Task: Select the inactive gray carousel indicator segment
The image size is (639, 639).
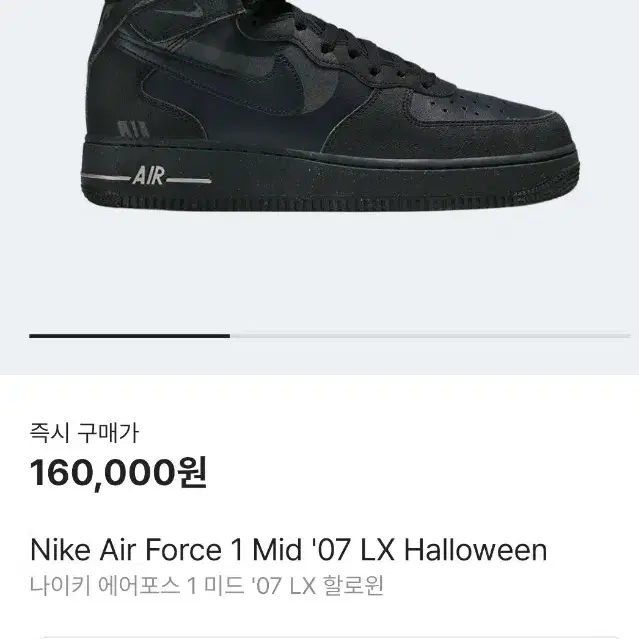Action: 430,336
